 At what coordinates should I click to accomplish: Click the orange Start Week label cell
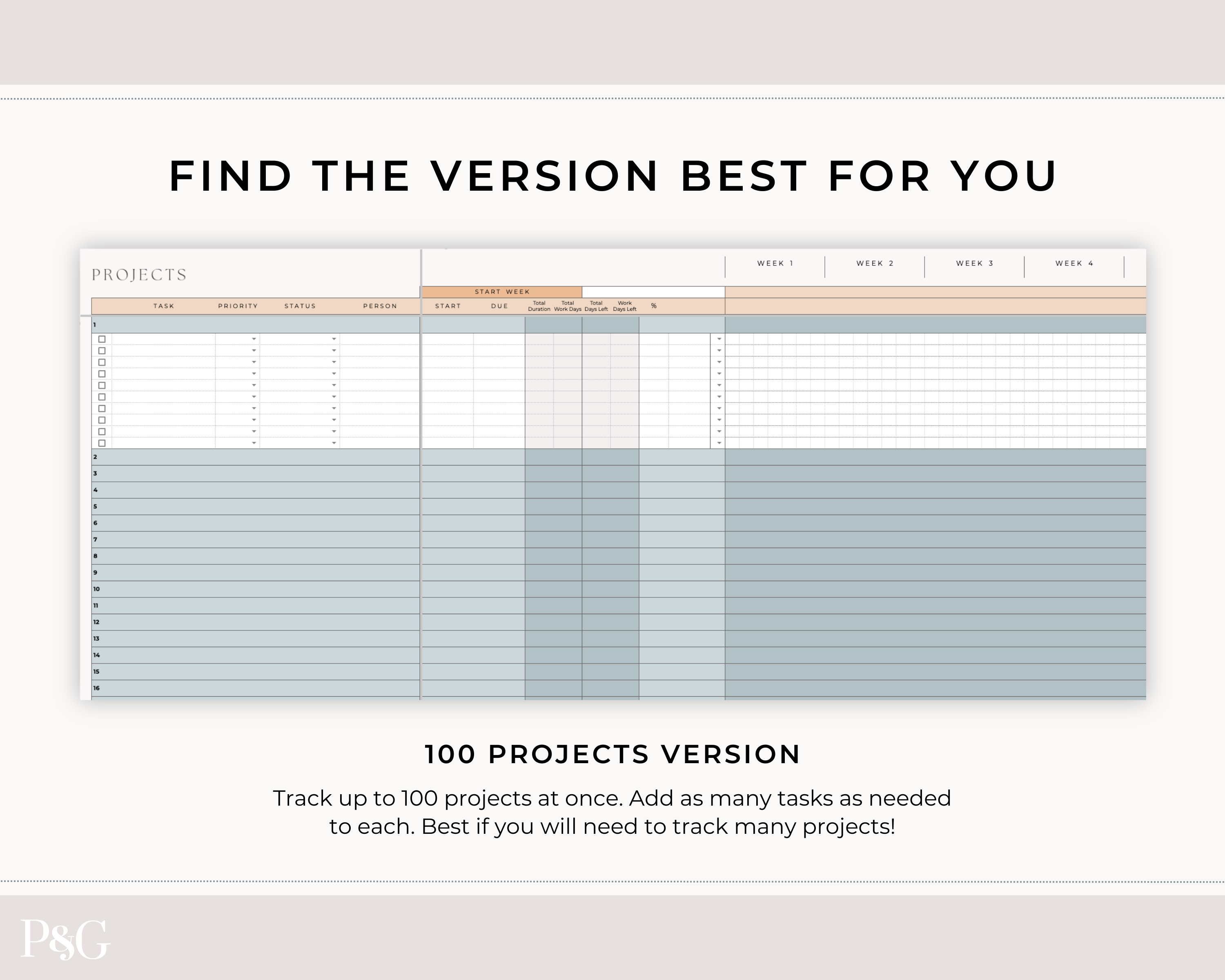(x=502, y=292)
